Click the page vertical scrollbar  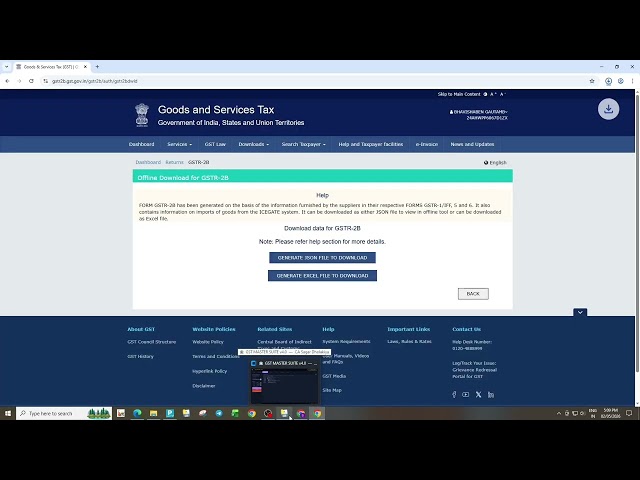[637, 231]
